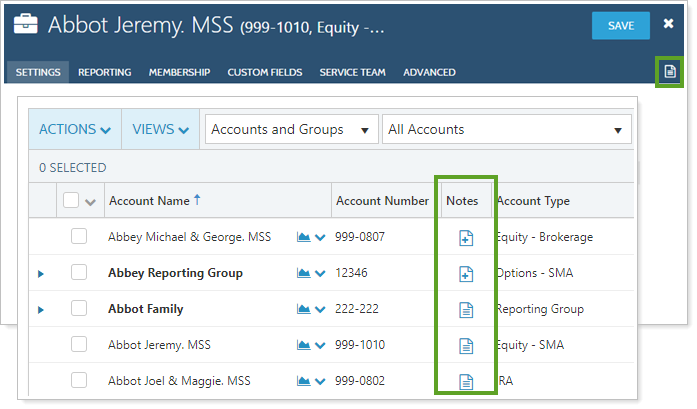The height and width of the screenshot is (409, 697).
Task: Toggle the select-all checkbox in header
Action: (71, 200)
